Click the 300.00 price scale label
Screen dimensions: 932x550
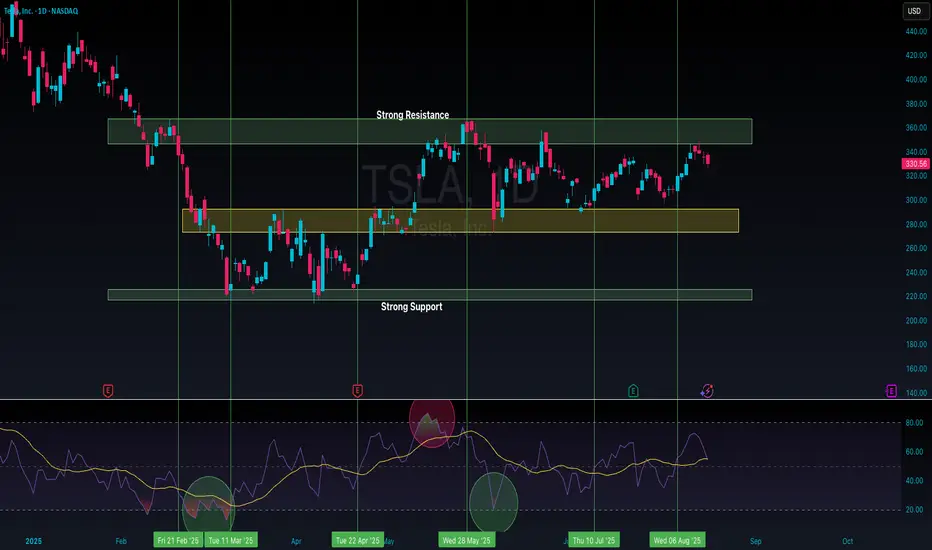(916, 200)
